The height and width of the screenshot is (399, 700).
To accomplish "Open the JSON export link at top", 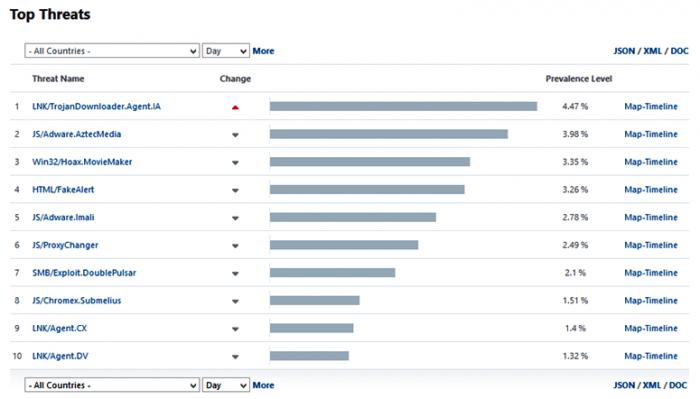I will coord(624,51).
